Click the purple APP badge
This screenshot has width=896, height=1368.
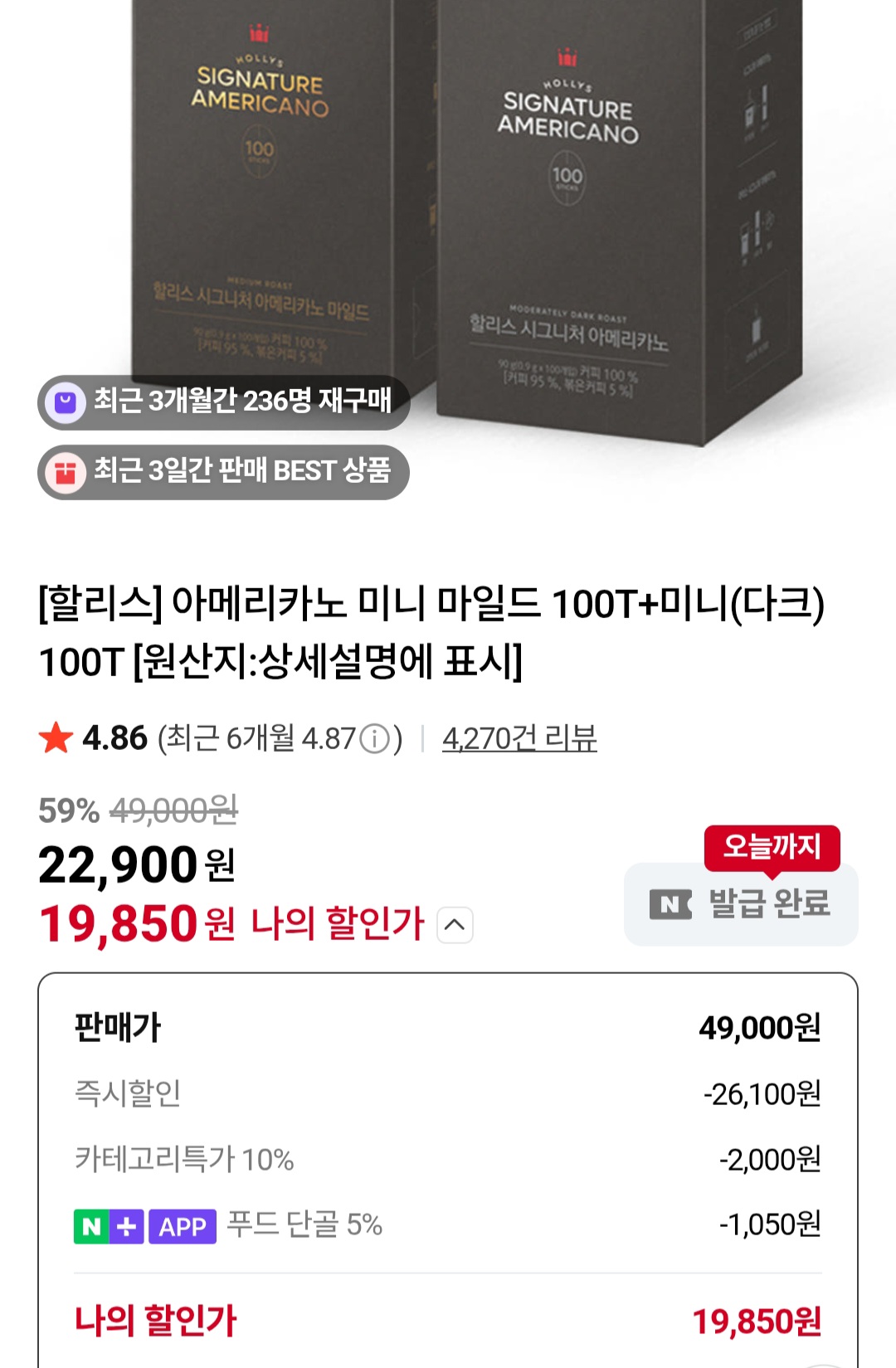pyautogui.click(x=183, y=1226)
